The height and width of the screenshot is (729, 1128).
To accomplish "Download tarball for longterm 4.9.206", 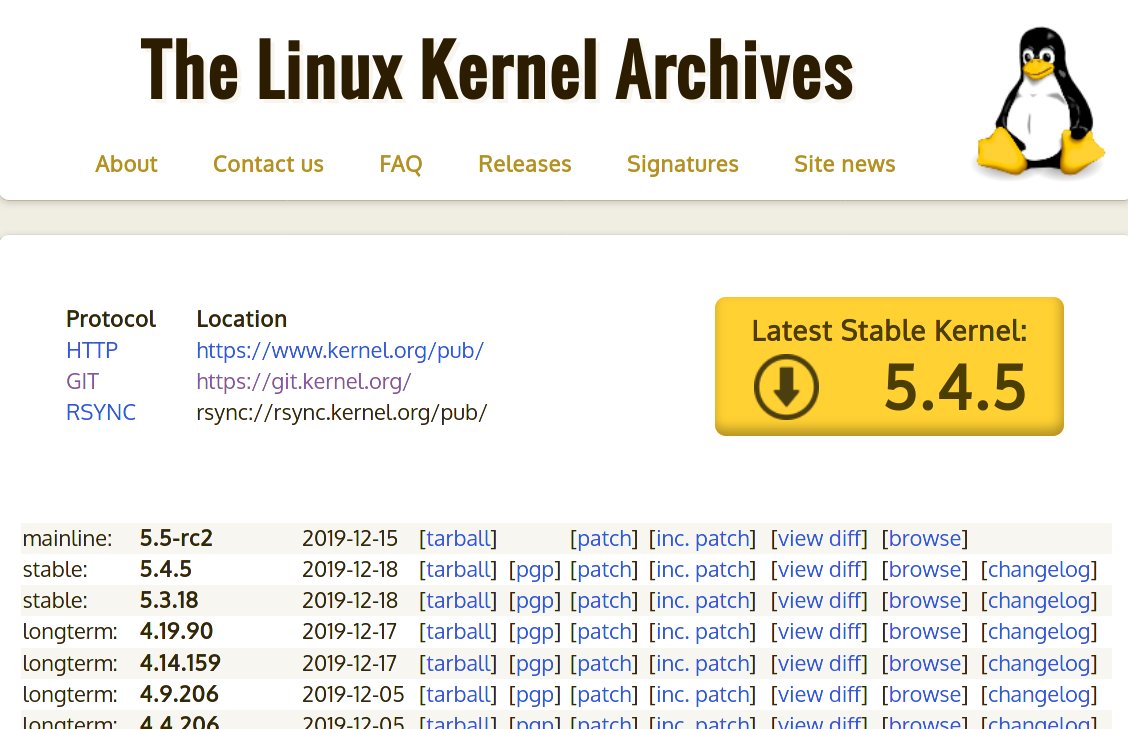I will (x=458, y=694).
